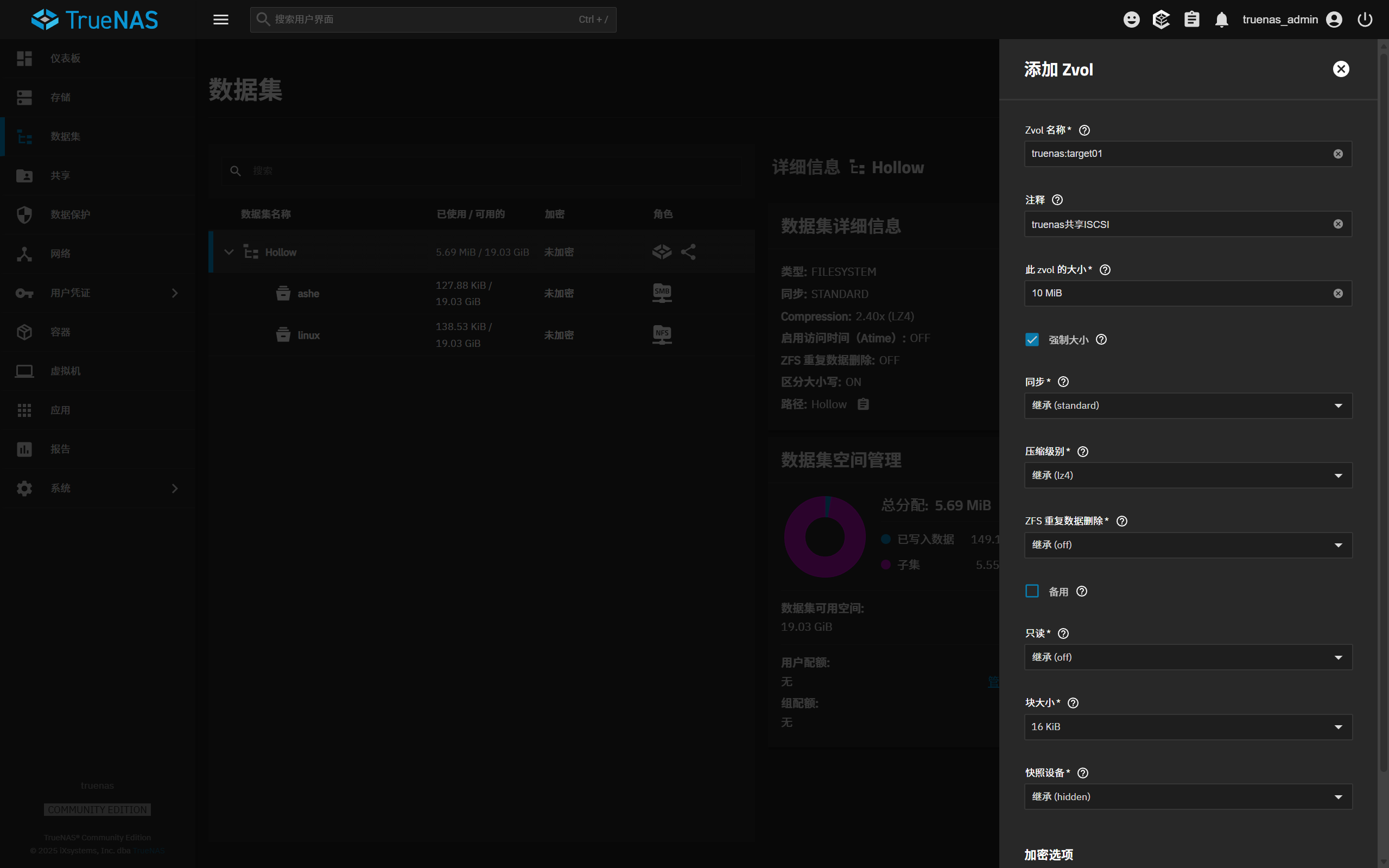Viewport: 1389px width, 868px height.
Task: Open the jobs clipboard icon in top bar
Action: click(x=1191, y=20)
